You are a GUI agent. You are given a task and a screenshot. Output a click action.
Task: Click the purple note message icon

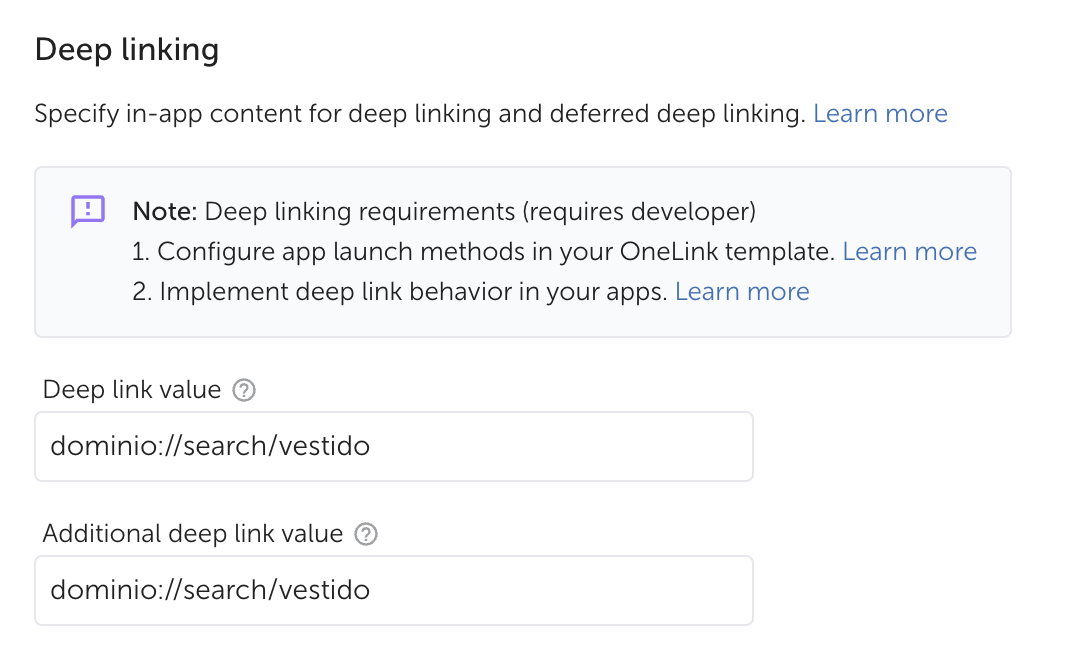(88, 211)
